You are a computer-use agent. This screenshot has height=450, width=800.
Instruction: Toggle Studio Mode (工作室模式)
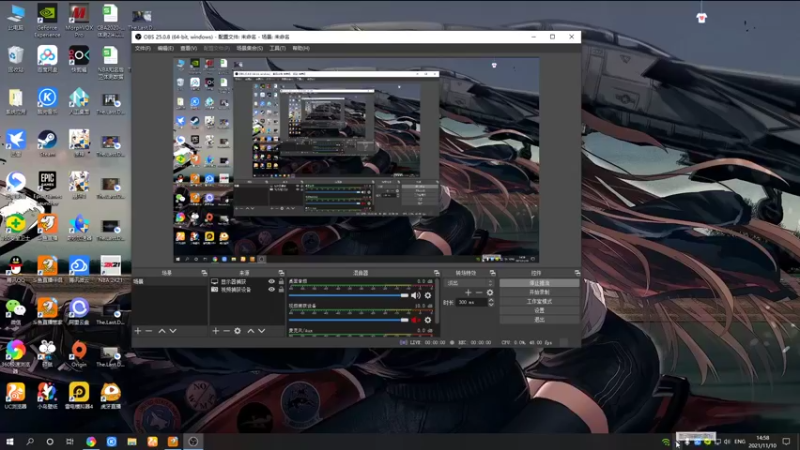coord(539,302)
